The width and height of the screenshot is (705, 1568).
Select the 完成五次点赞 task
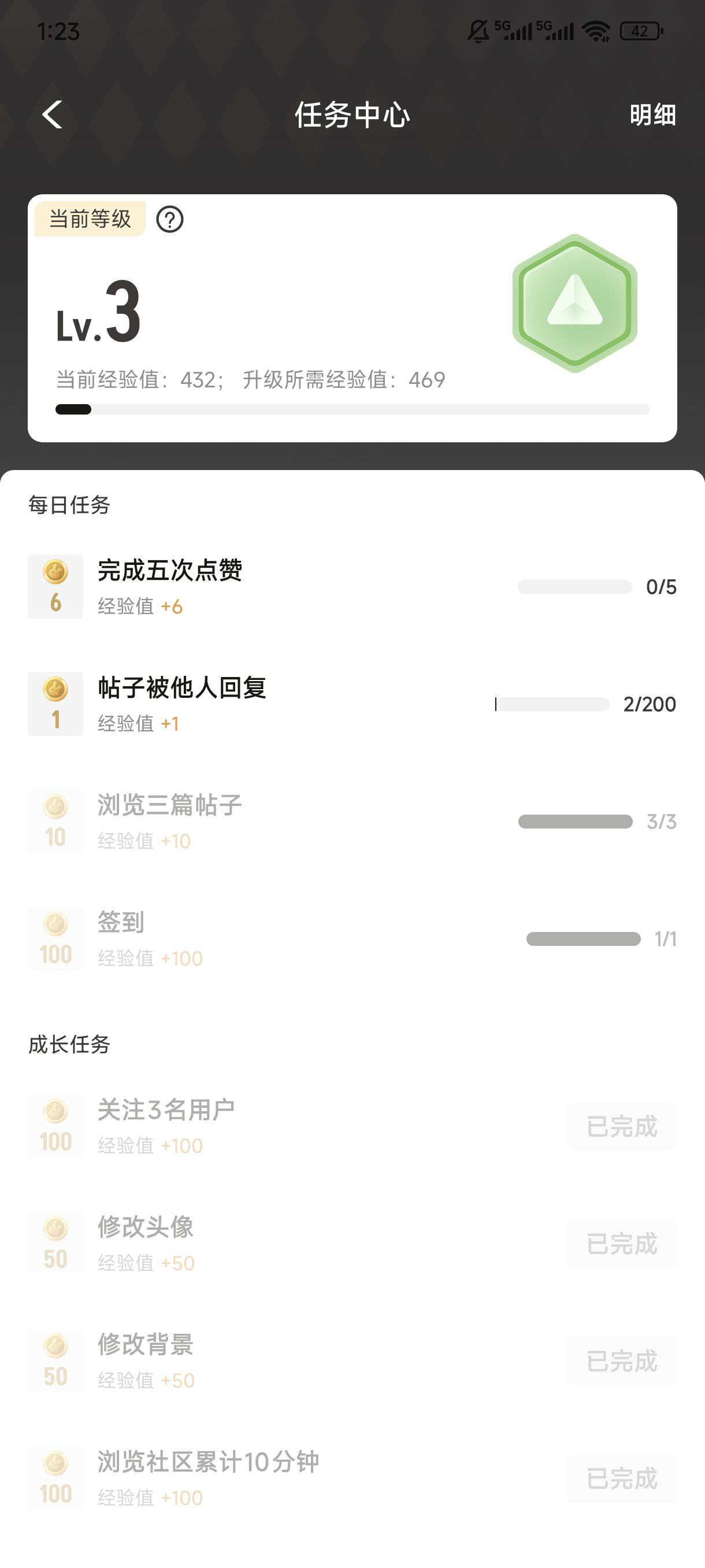click(x=170, y=571)
